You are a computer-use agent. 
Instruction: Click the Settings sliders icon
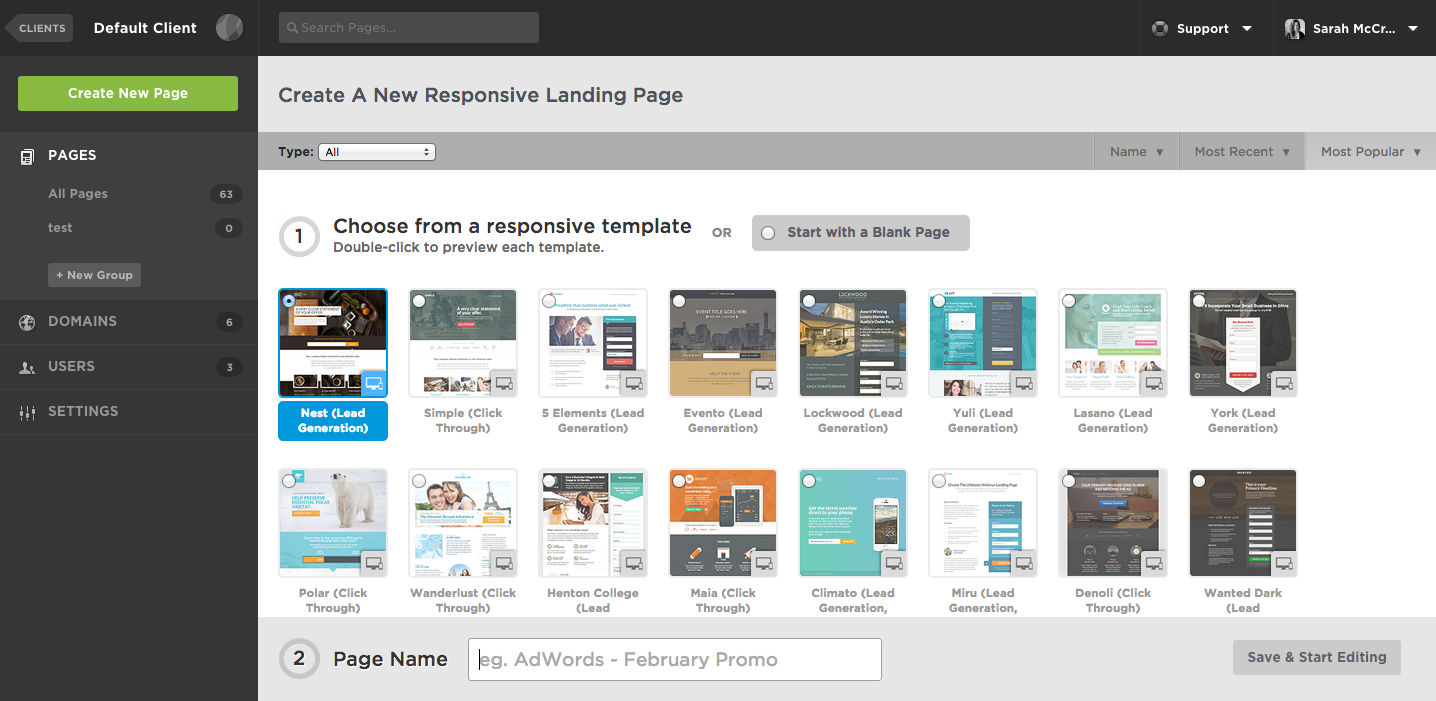tap(27, 412)
